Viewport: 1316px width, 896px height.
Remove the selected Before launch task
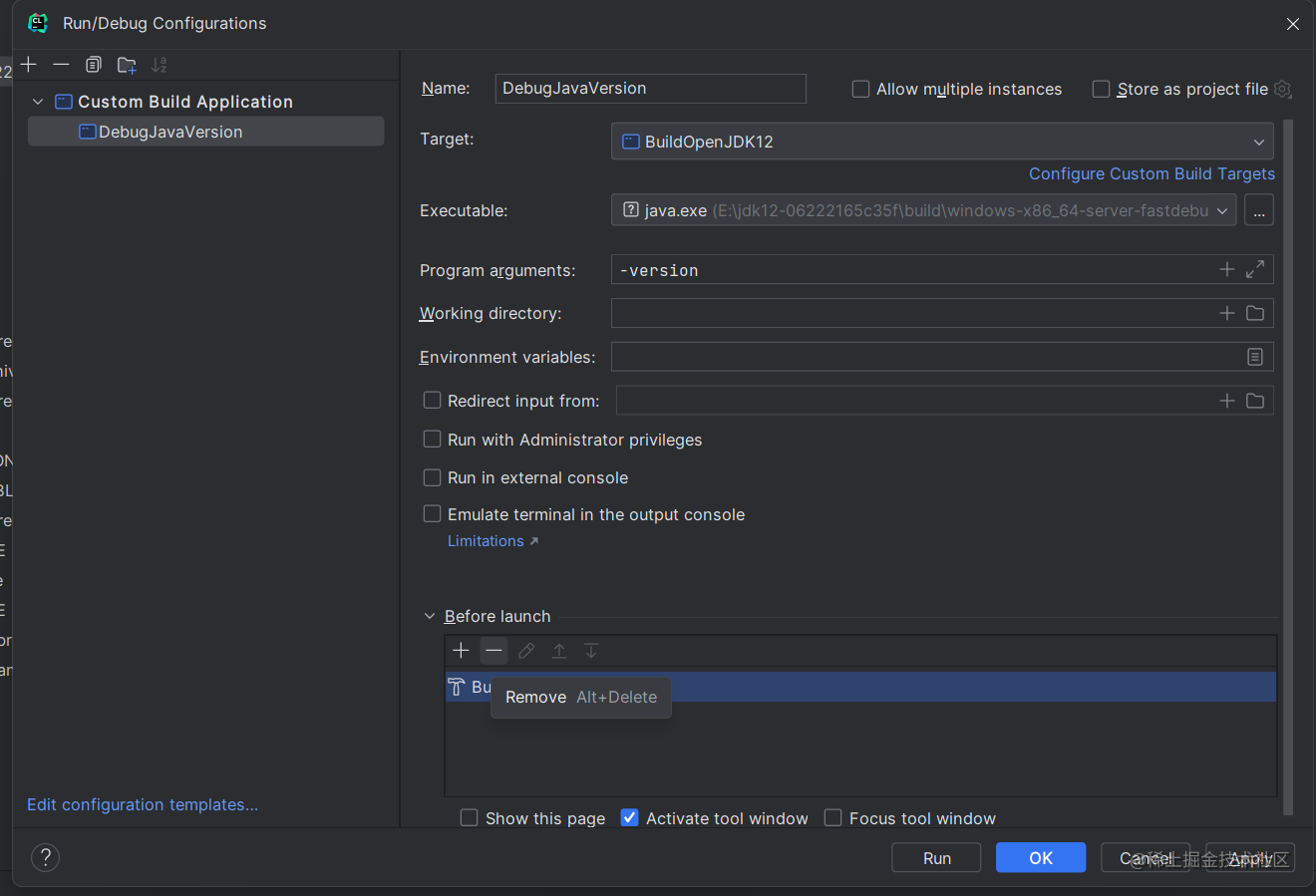[493, 651]
